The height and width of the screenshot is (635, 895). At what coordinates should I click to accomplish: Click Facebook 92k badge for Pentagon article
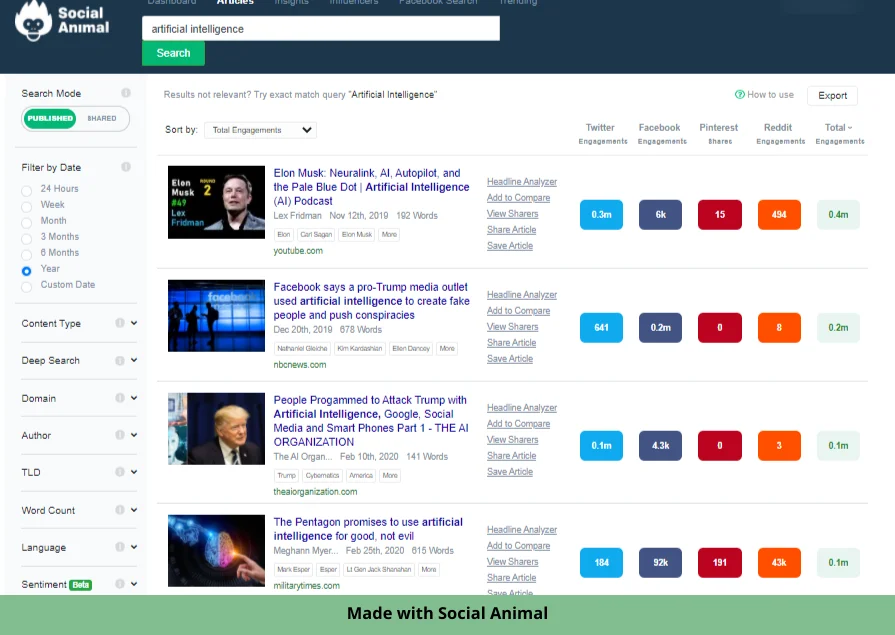660,562
